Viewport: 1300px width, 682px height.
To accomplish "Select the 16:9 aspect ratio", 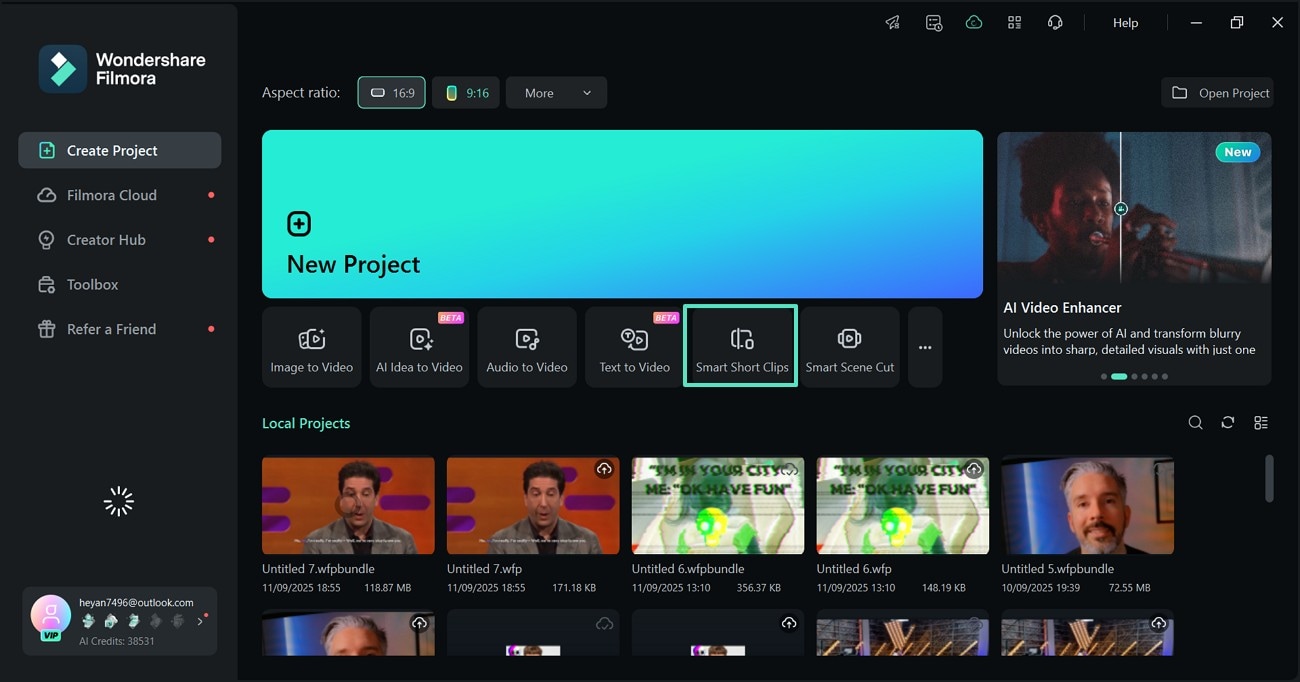I will pyautogui.click(x=392, y=93).
